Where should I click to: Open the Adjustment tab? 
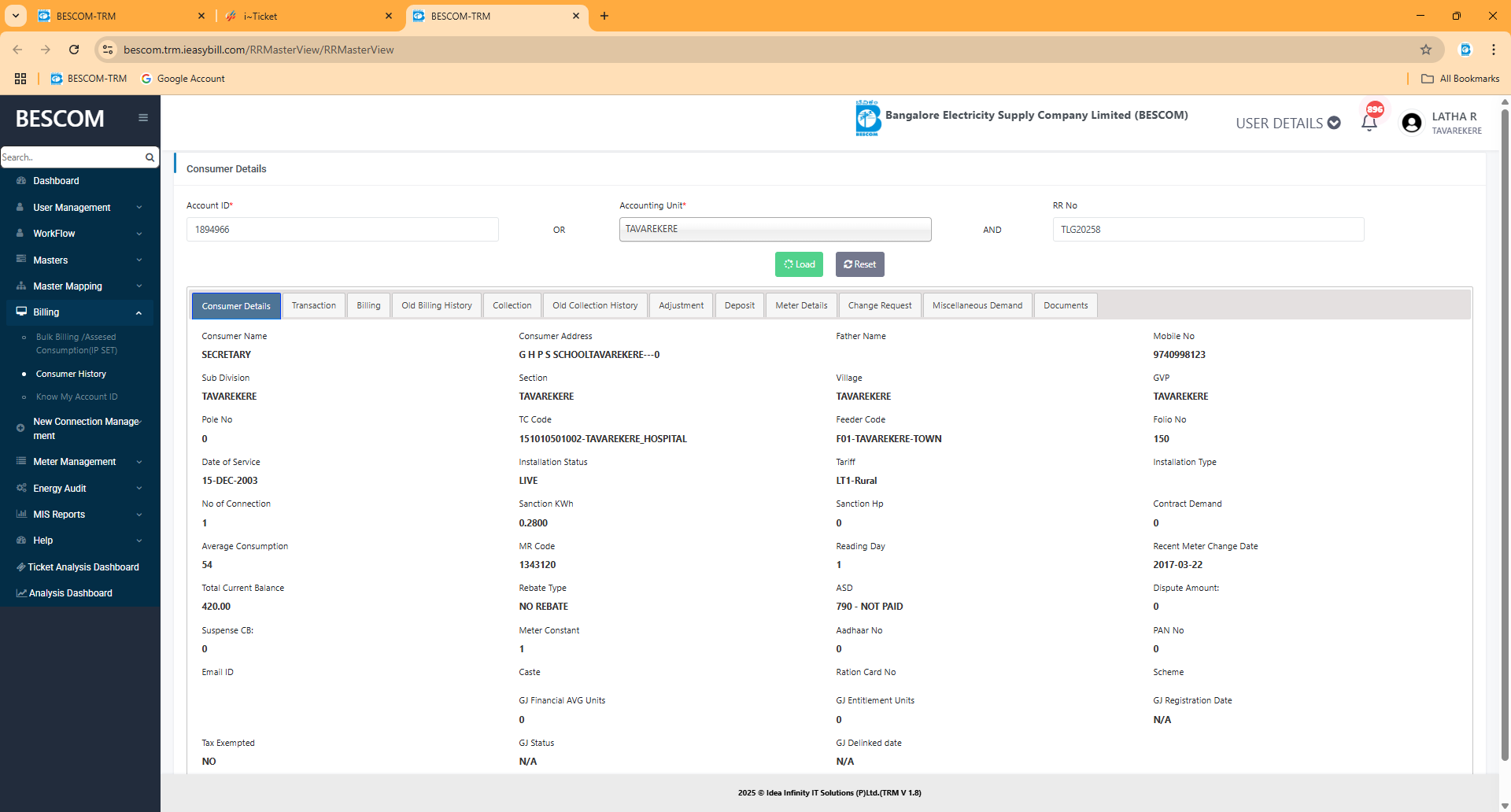(x=682, y=305)
